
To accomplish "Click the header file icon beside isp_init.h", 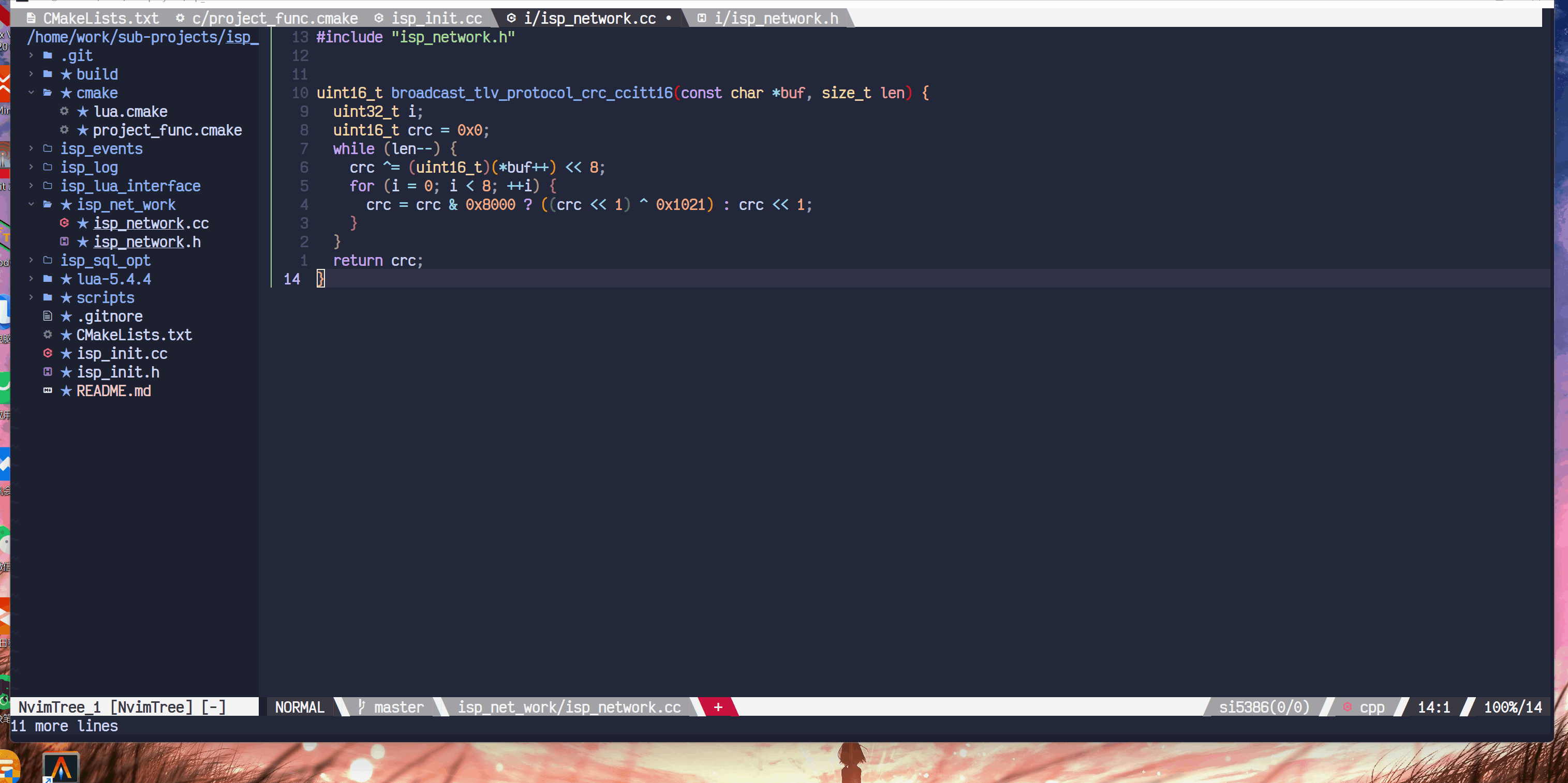I will point(48,372).
